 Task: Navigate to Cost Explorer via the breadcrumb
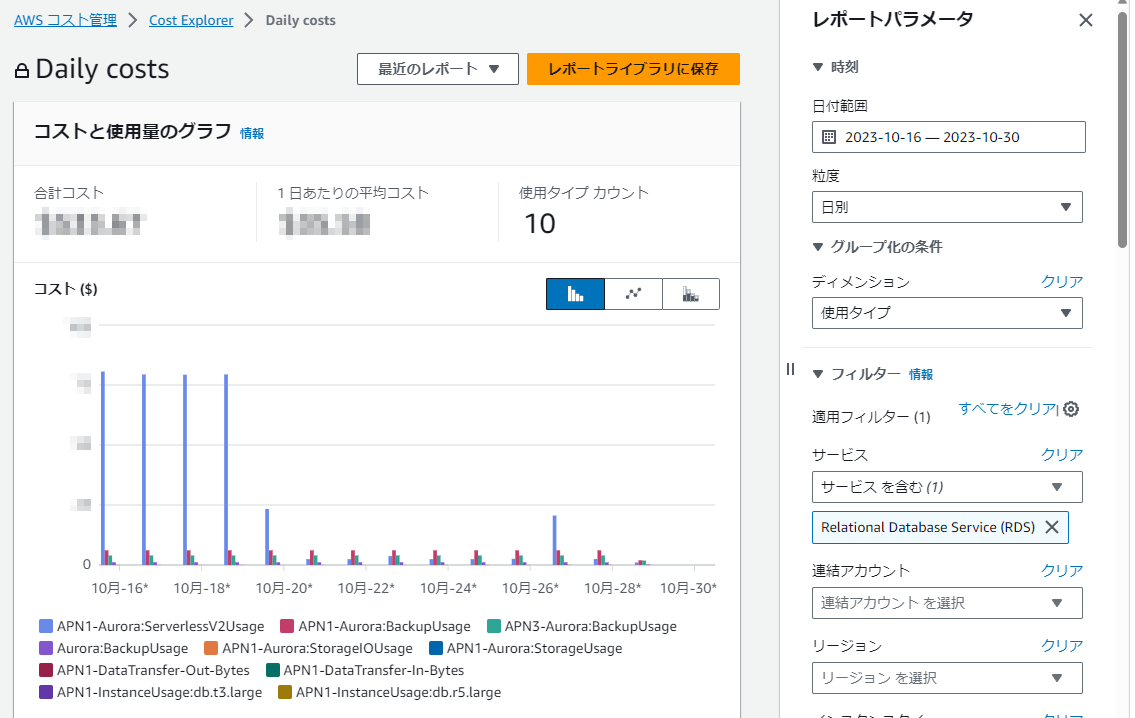(x=191, y=19)
